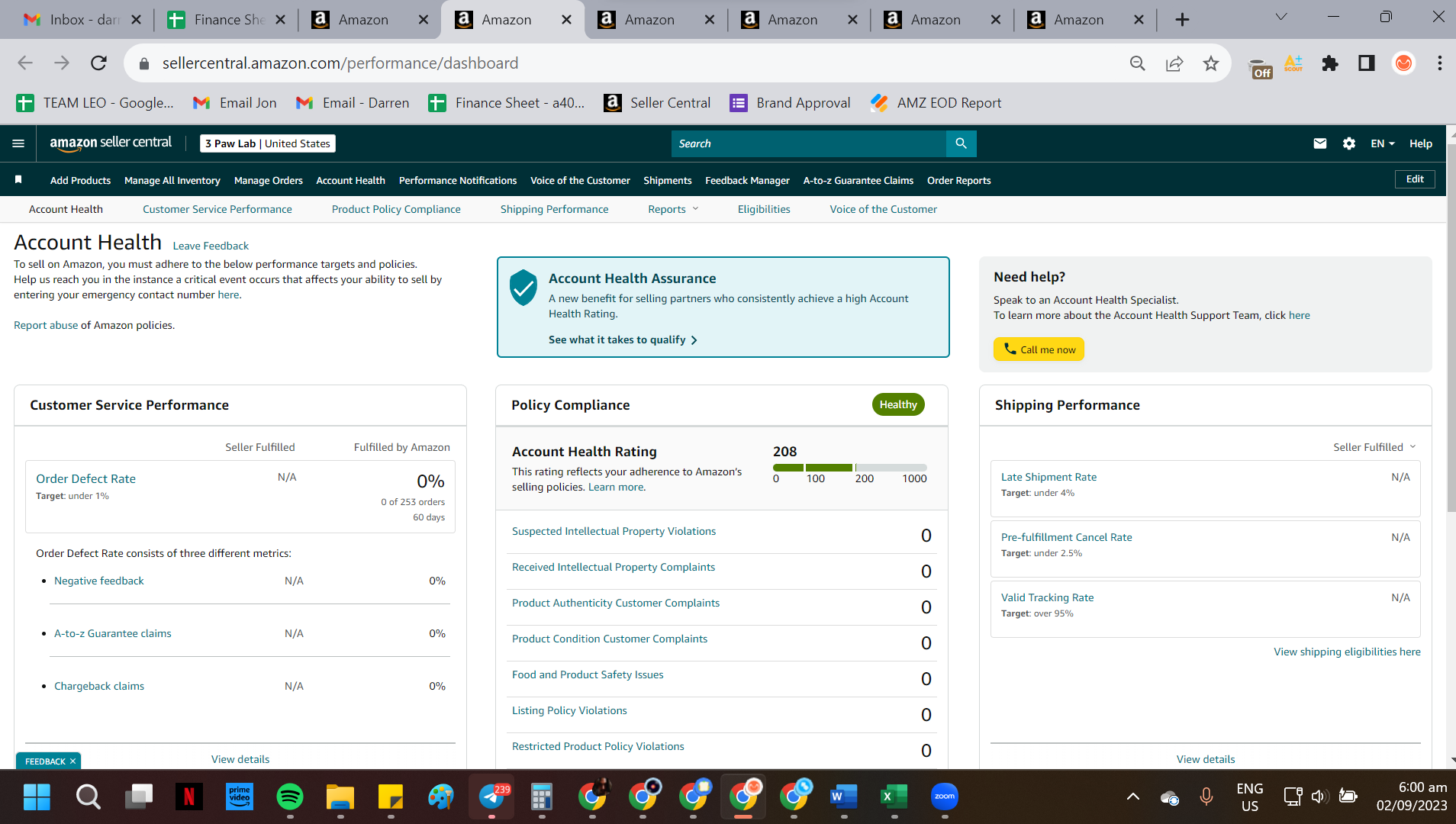The width and height of the screenshot is (1456, 824).
Task: Go back using browser back arrow
Action: (25, 63)
